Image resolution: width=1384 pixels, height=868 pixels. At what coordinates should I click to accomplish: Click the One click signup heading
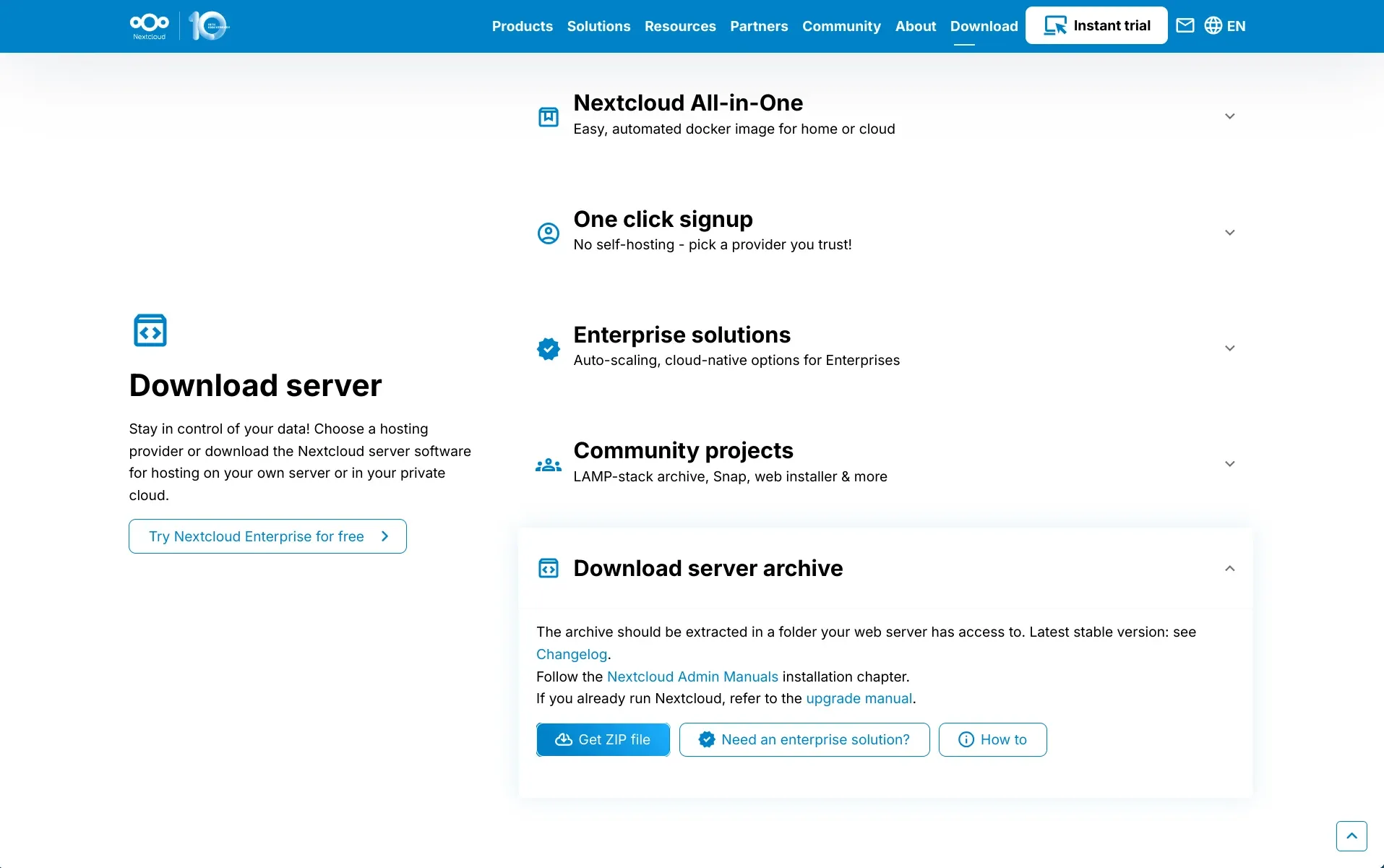coord(663,219)
